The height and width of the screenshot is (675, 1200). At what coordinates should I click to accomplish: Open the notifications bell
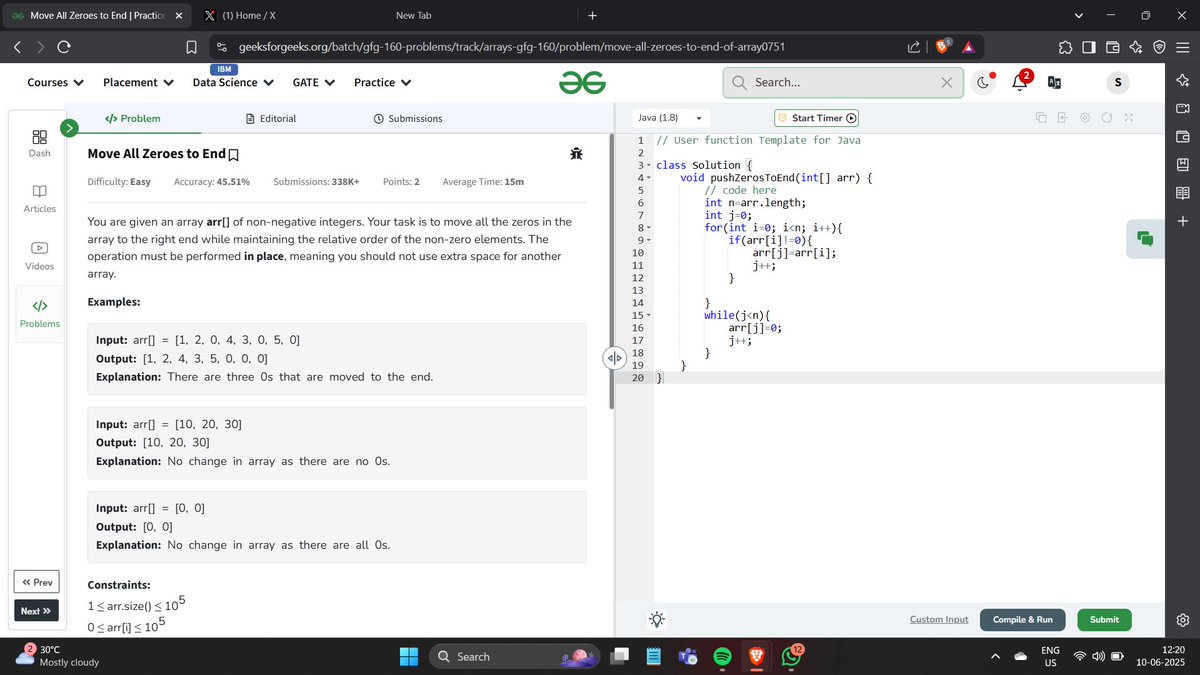(x=1018, y=82)
